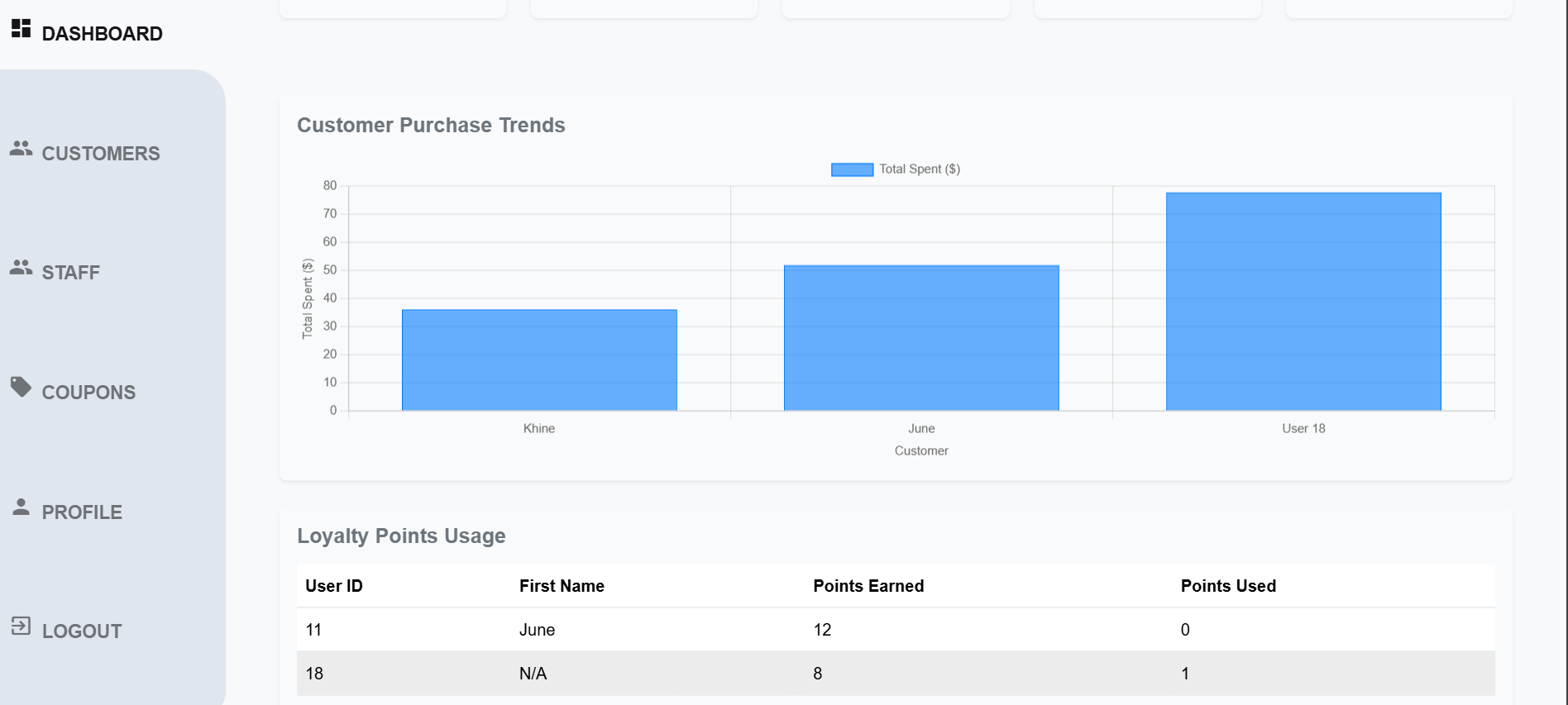Image resolution: width=1568 pixels, height=705 pixels.
Task: Select the table row for June
Action: (895, 630)
